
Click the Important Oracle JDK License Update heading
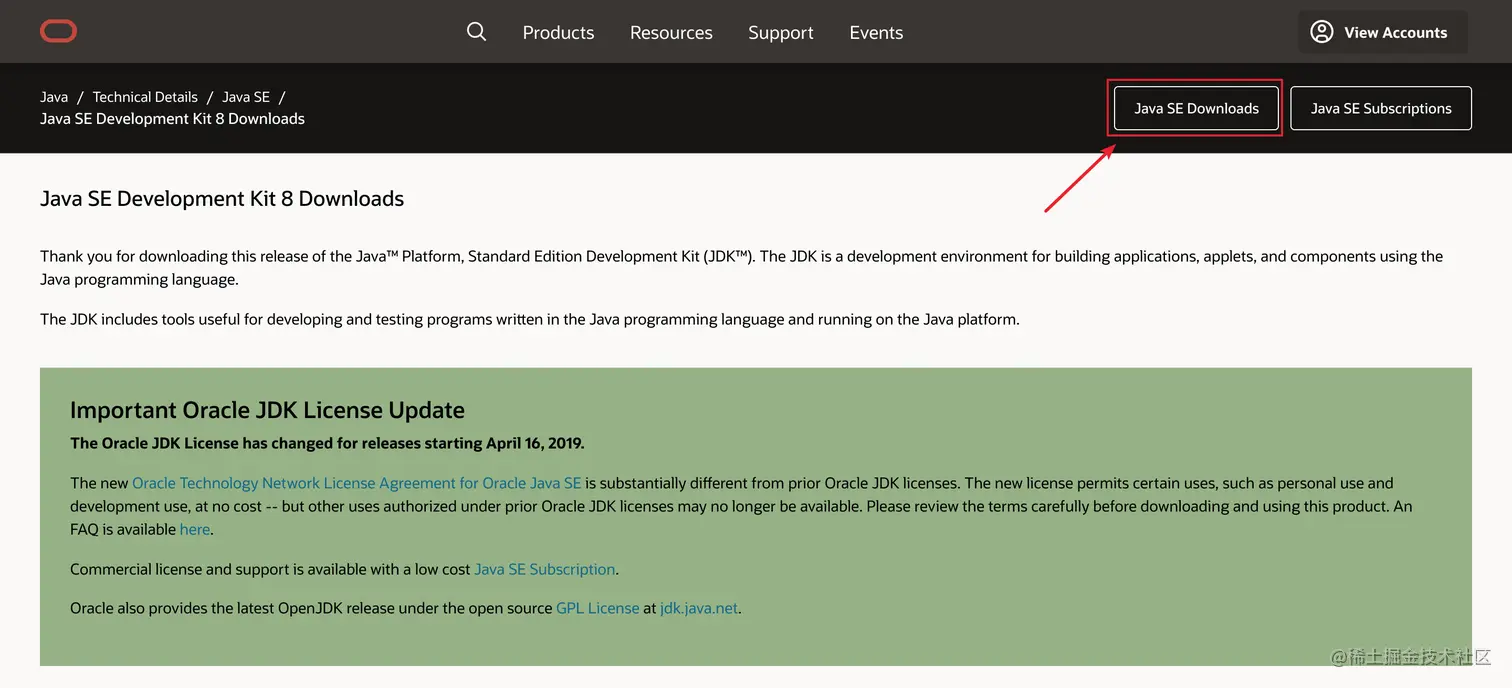pyautogui.click(x=267, y=410)
